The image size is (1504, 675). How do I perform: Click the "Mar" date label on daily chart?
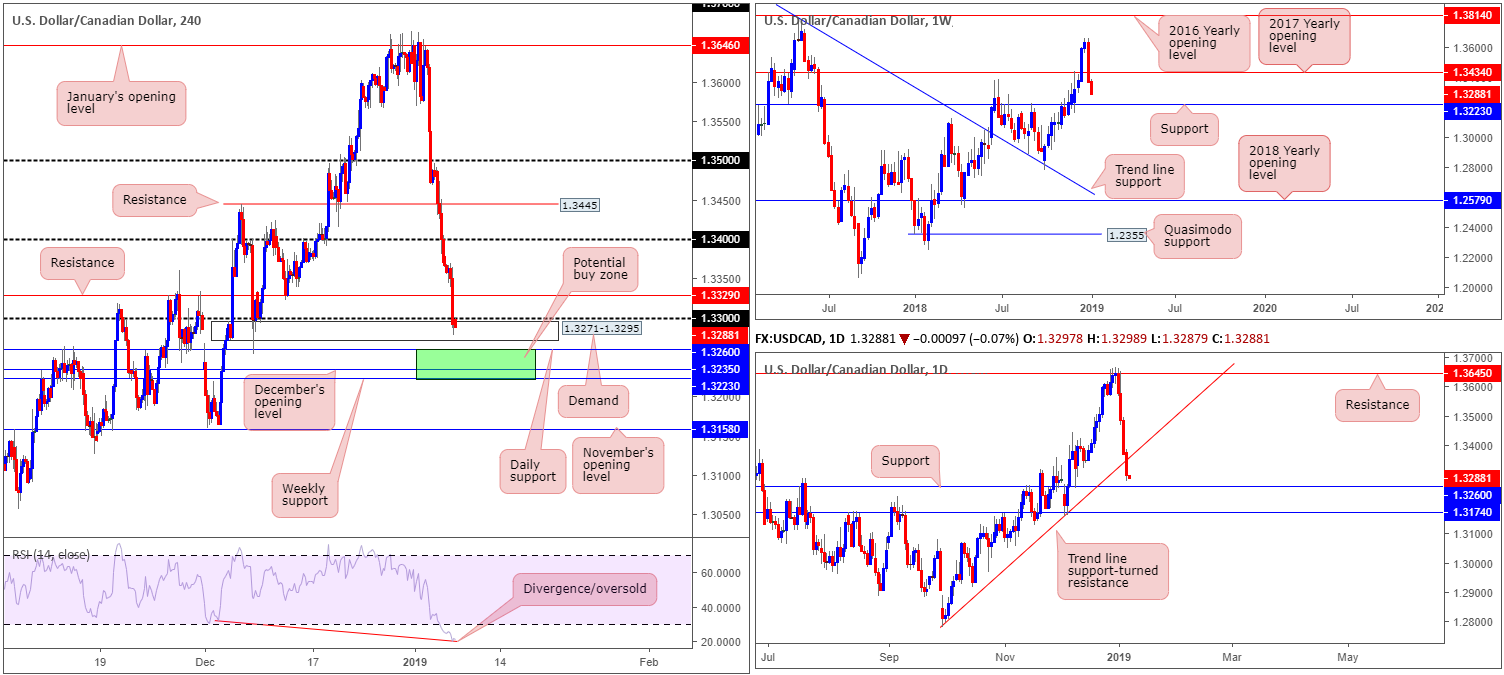[x=1233, y=657]
